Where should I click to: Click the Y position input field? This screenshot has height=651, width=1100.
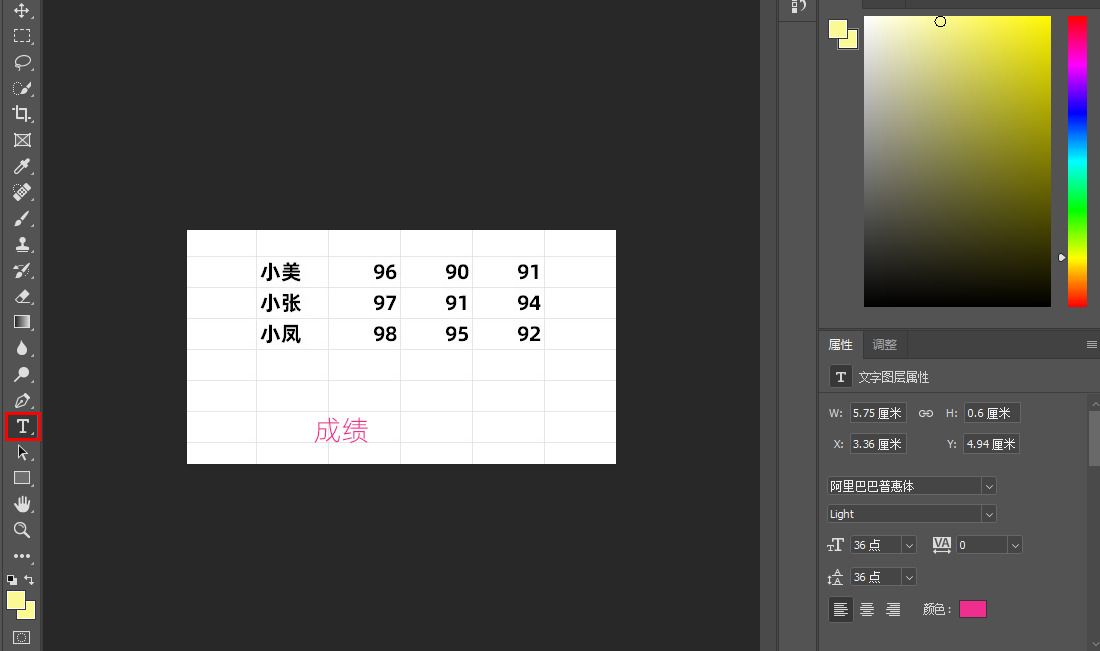pos(991,444)
